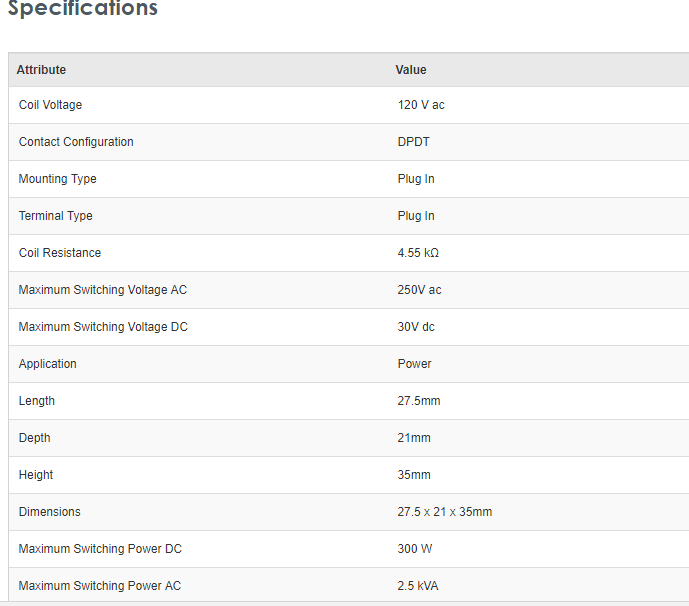Click the DPDT value cell
This screenshot has height=606, width=689.
tap(413, 142)
